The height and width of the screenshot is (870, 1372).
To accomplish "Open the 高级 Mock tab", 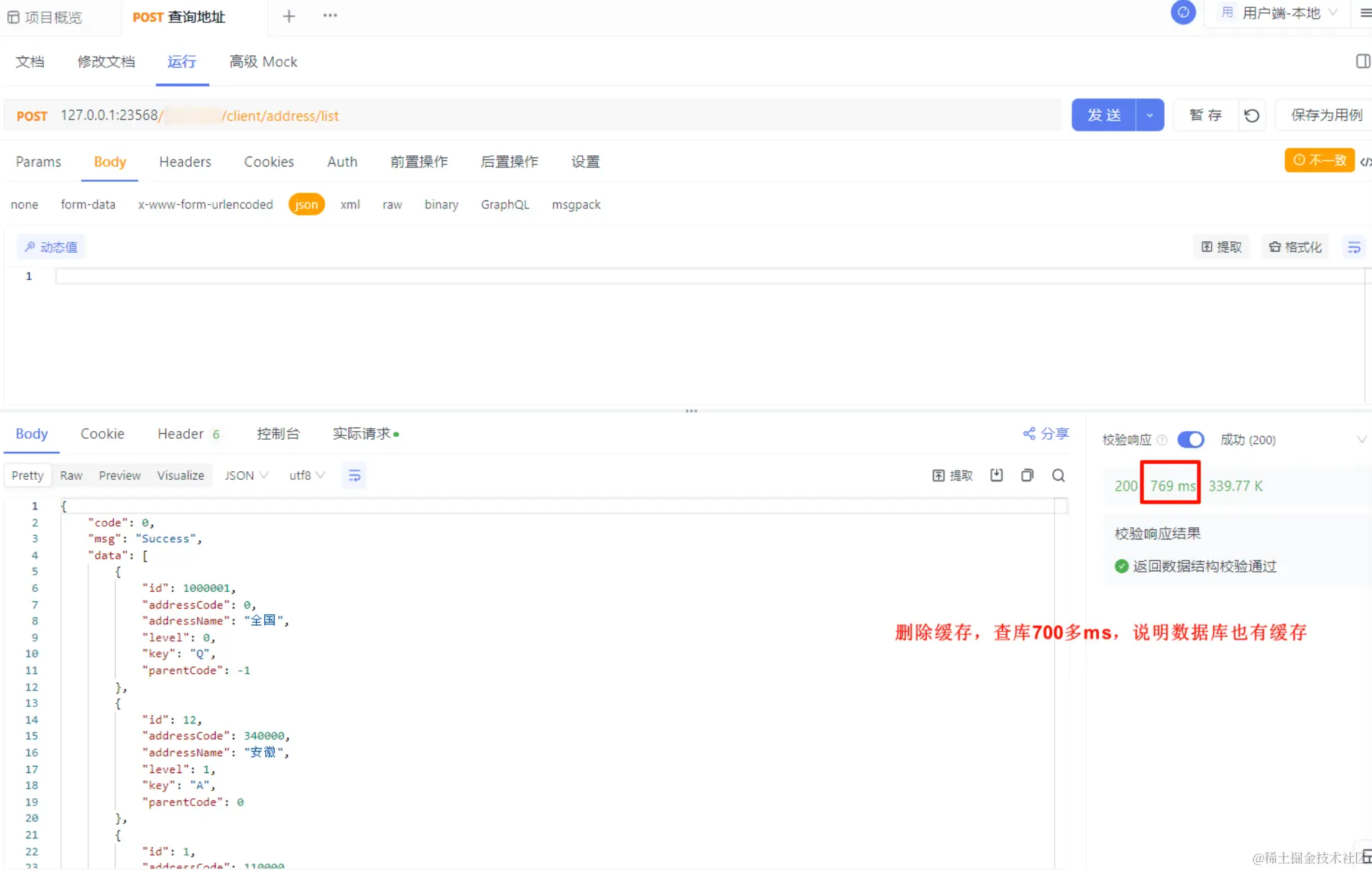I will (263, 62).
